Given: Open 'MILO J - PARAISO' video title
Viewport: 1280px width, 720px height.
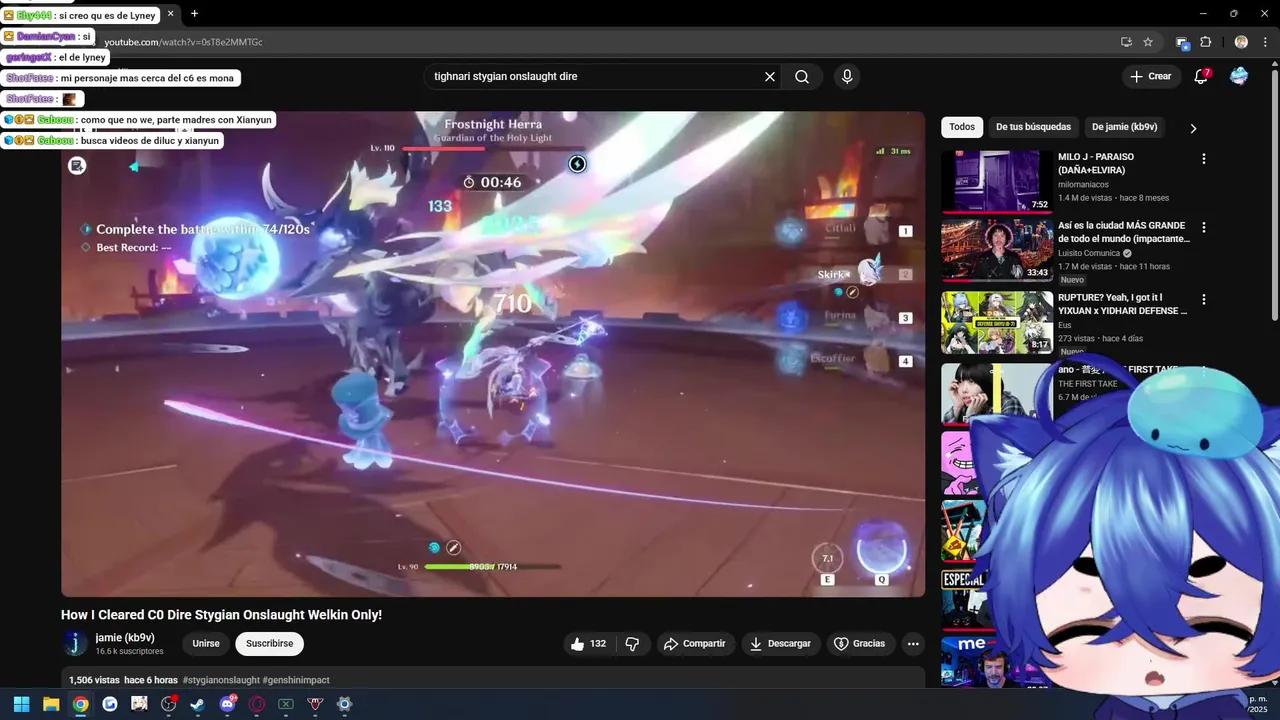Looking at the screenshot, I should (x=1096, y=163).
